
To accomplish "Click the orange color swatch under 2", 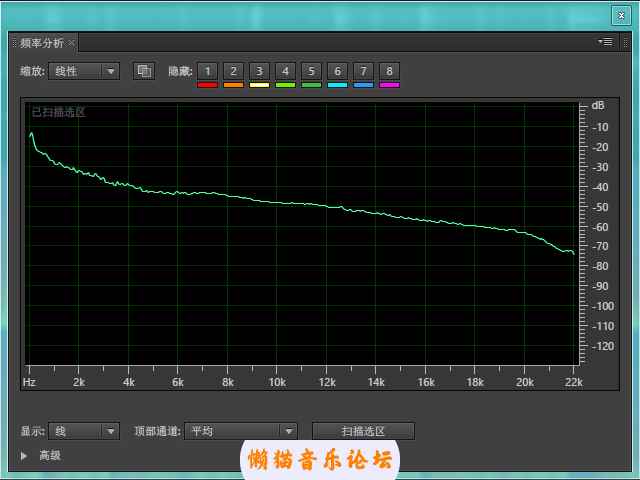I will (233, 85).
